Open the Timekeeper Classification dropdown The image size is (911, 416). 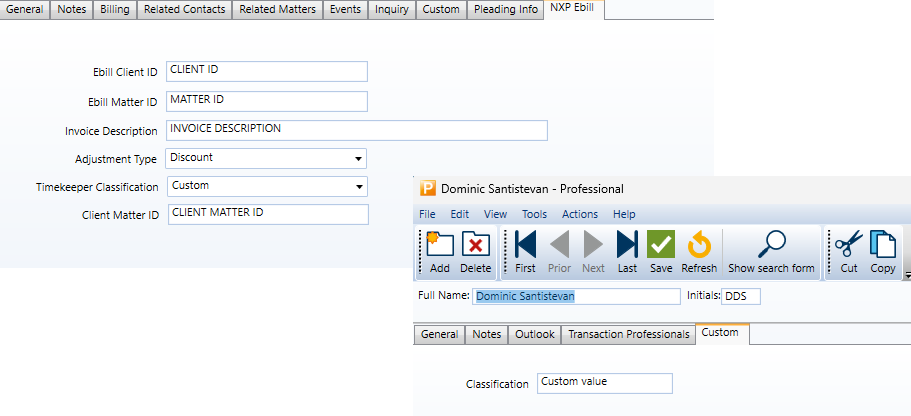358,186
